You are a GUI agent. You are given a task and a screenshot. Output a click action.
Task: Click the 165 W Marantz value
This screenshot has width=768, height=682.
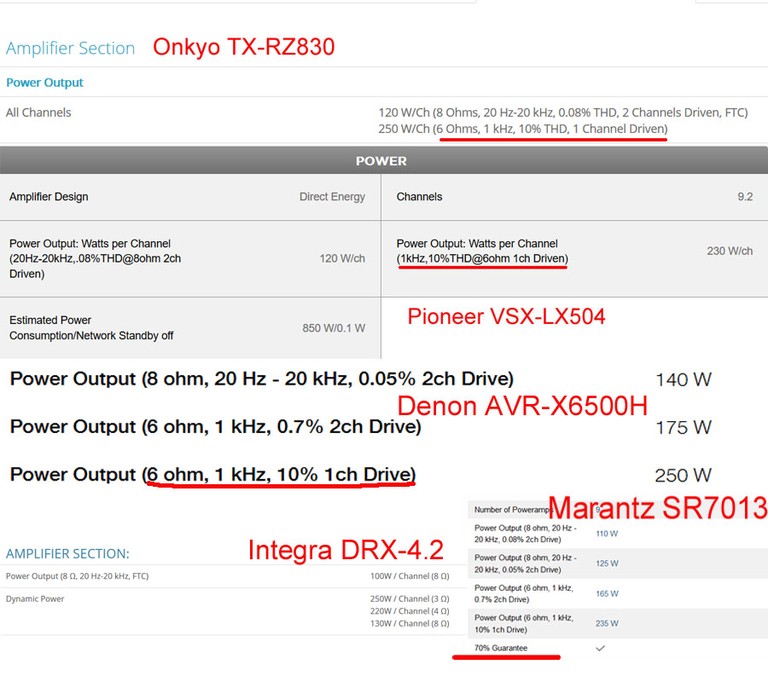(x=607, y=593)
